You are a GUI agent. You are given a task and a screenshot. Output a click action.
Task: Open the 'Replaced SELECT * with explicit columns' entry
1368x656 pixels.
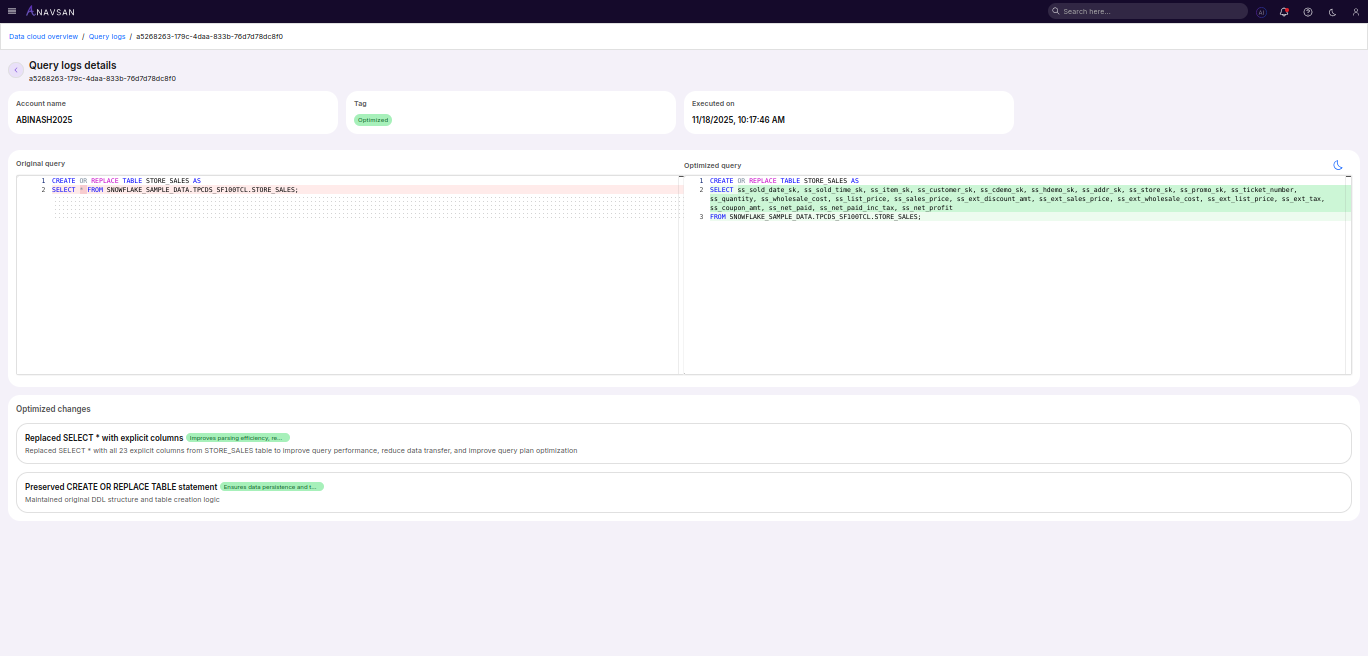click(105, 437)
